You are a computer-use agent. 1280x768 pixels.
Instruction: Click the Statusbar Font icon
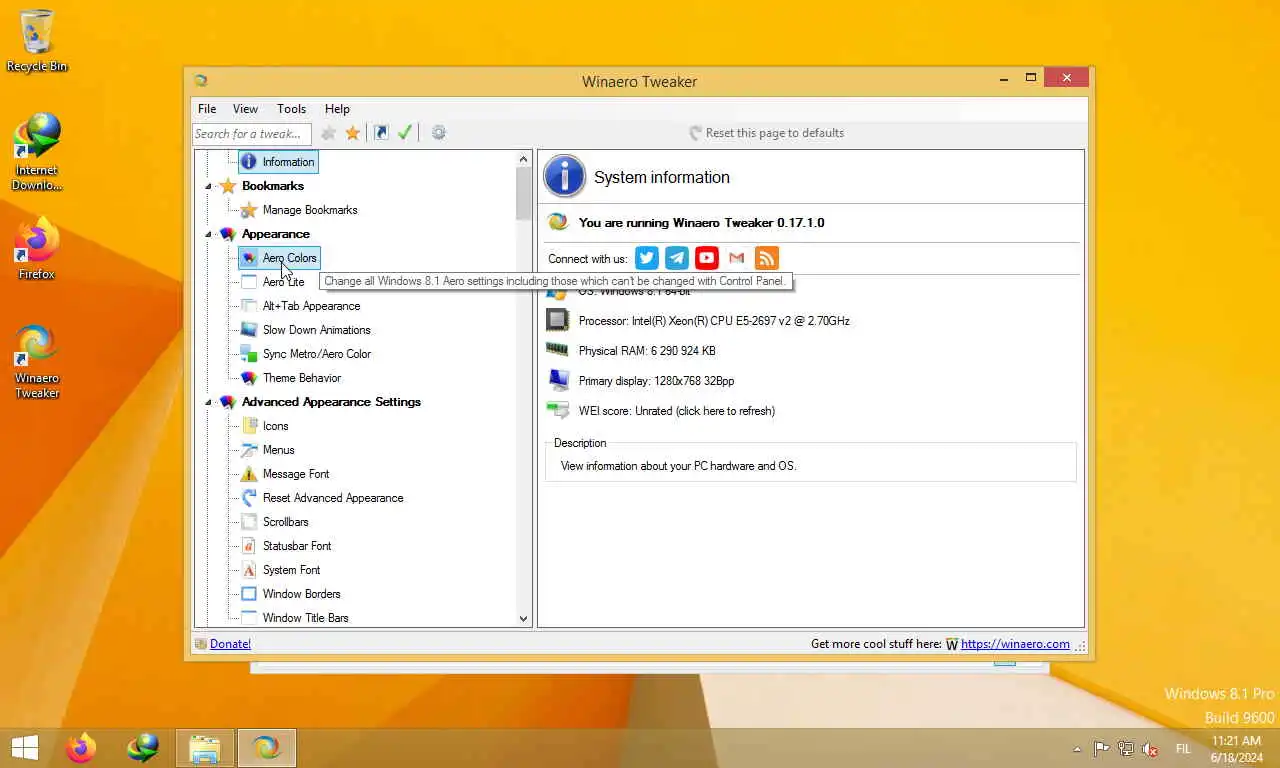[x=249, y=546]
